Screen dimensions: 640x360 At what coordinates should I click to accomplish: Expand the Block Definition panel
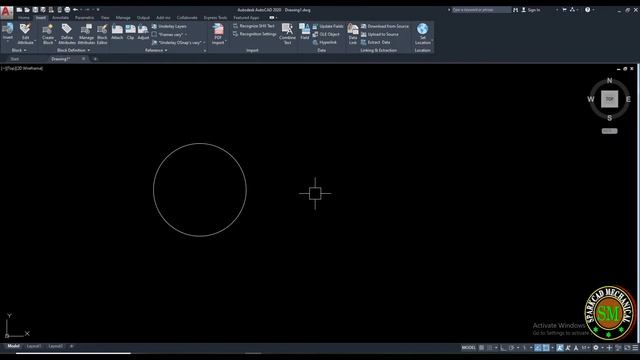coord(73,50)
